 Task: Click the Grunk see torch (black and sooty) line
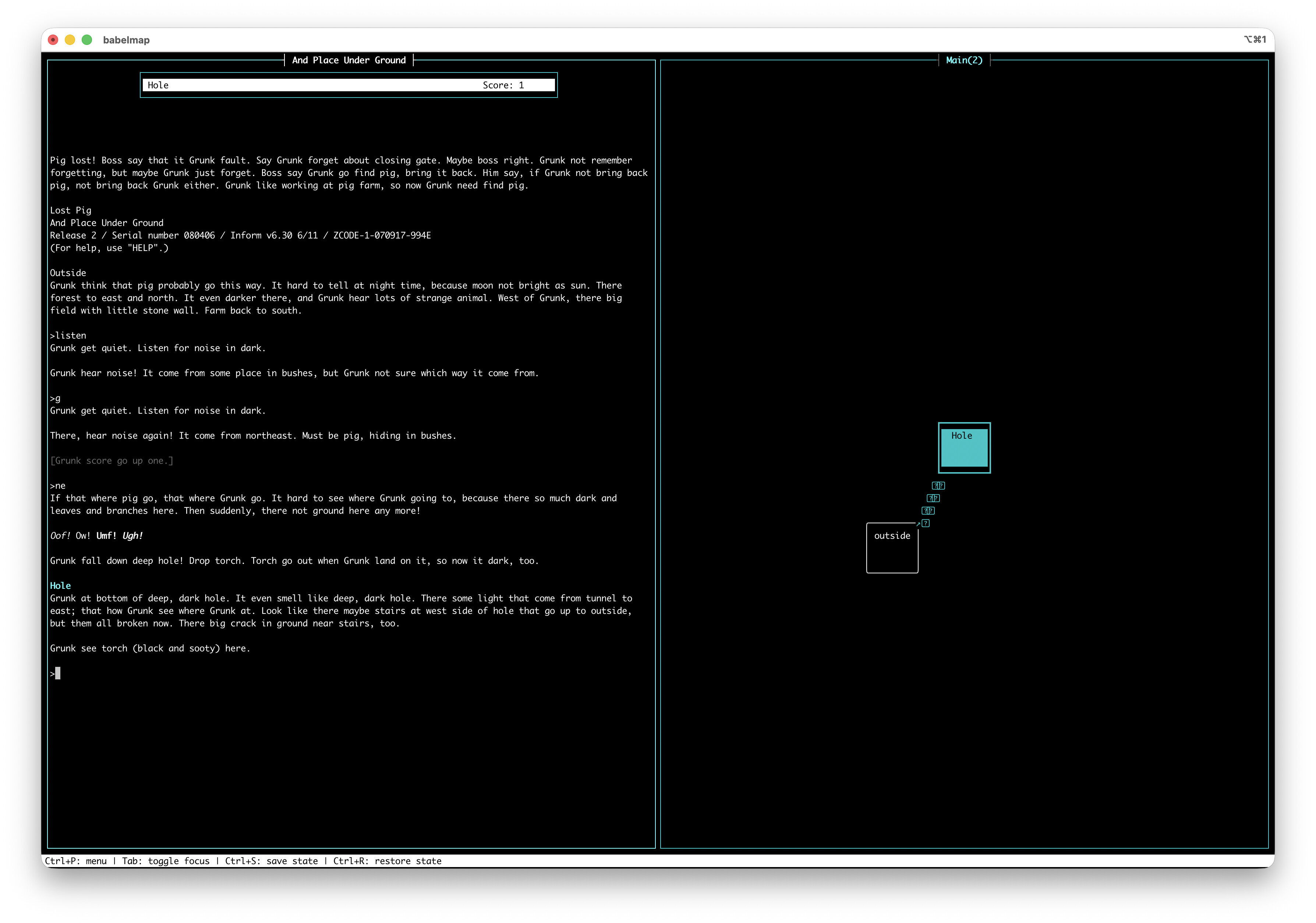point(150,648)
